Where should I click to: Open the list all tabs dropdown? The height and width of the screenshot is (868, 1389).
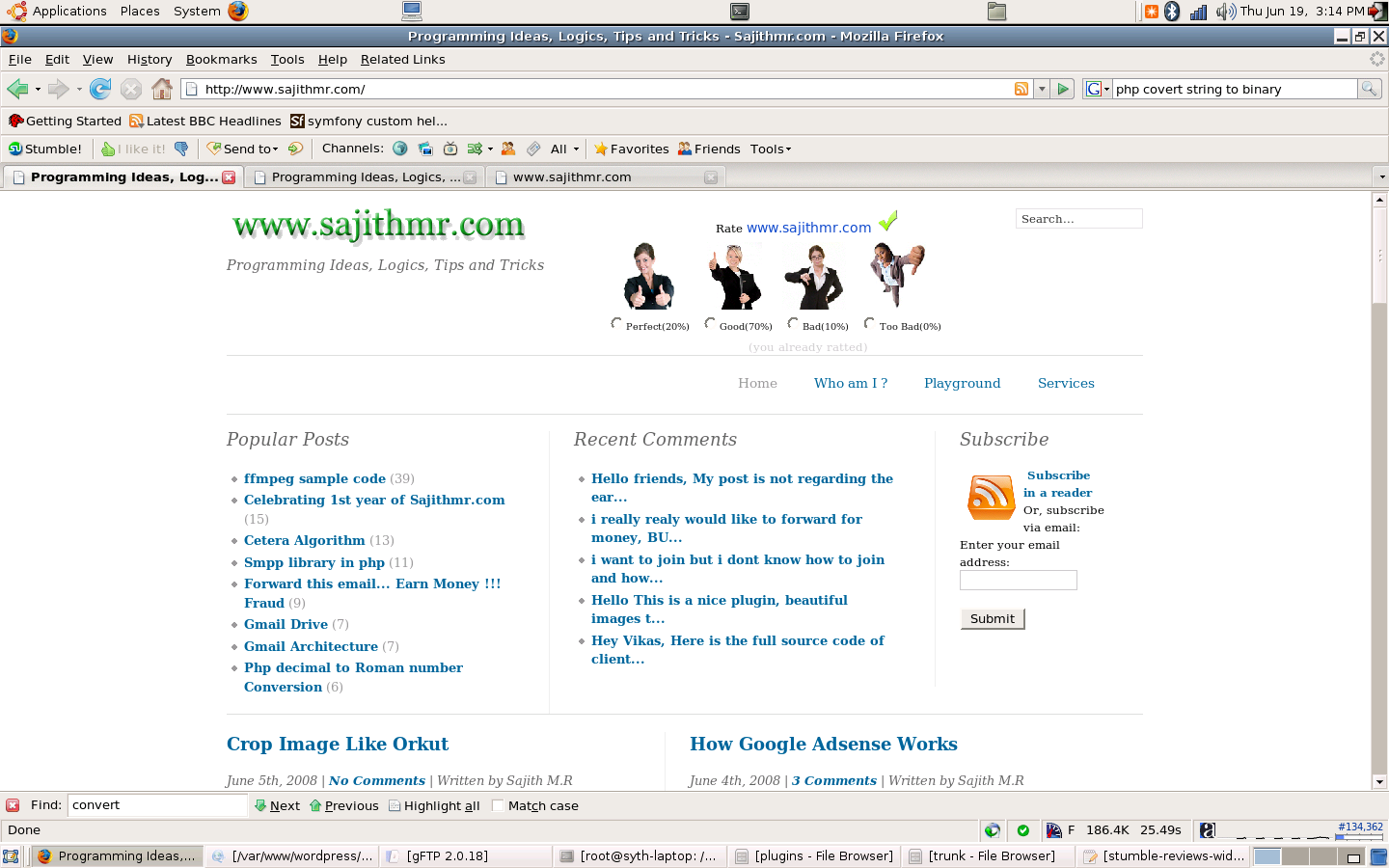[1381, 177]
